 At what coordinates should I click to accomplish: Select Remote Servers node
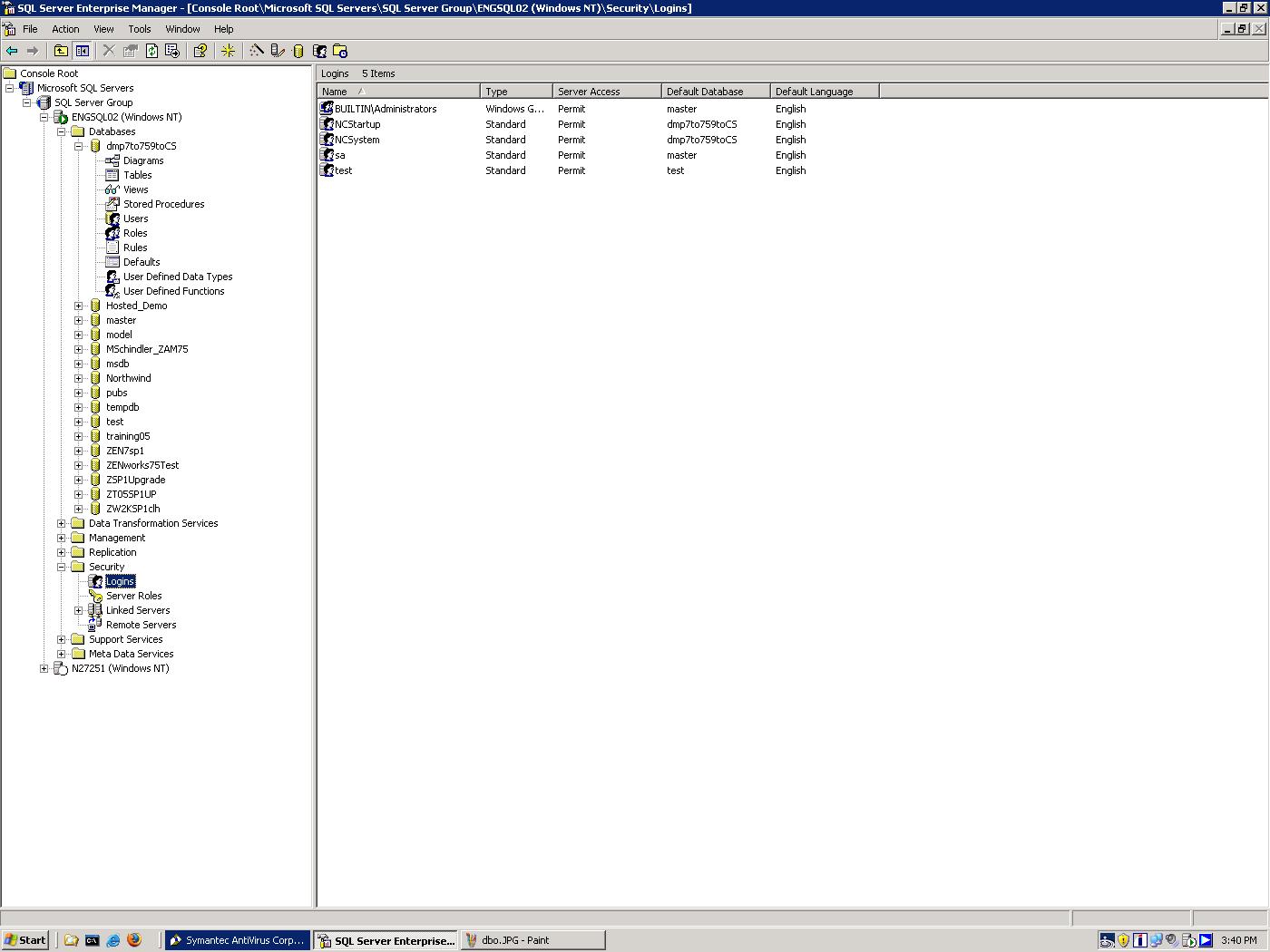coord(141,625)
